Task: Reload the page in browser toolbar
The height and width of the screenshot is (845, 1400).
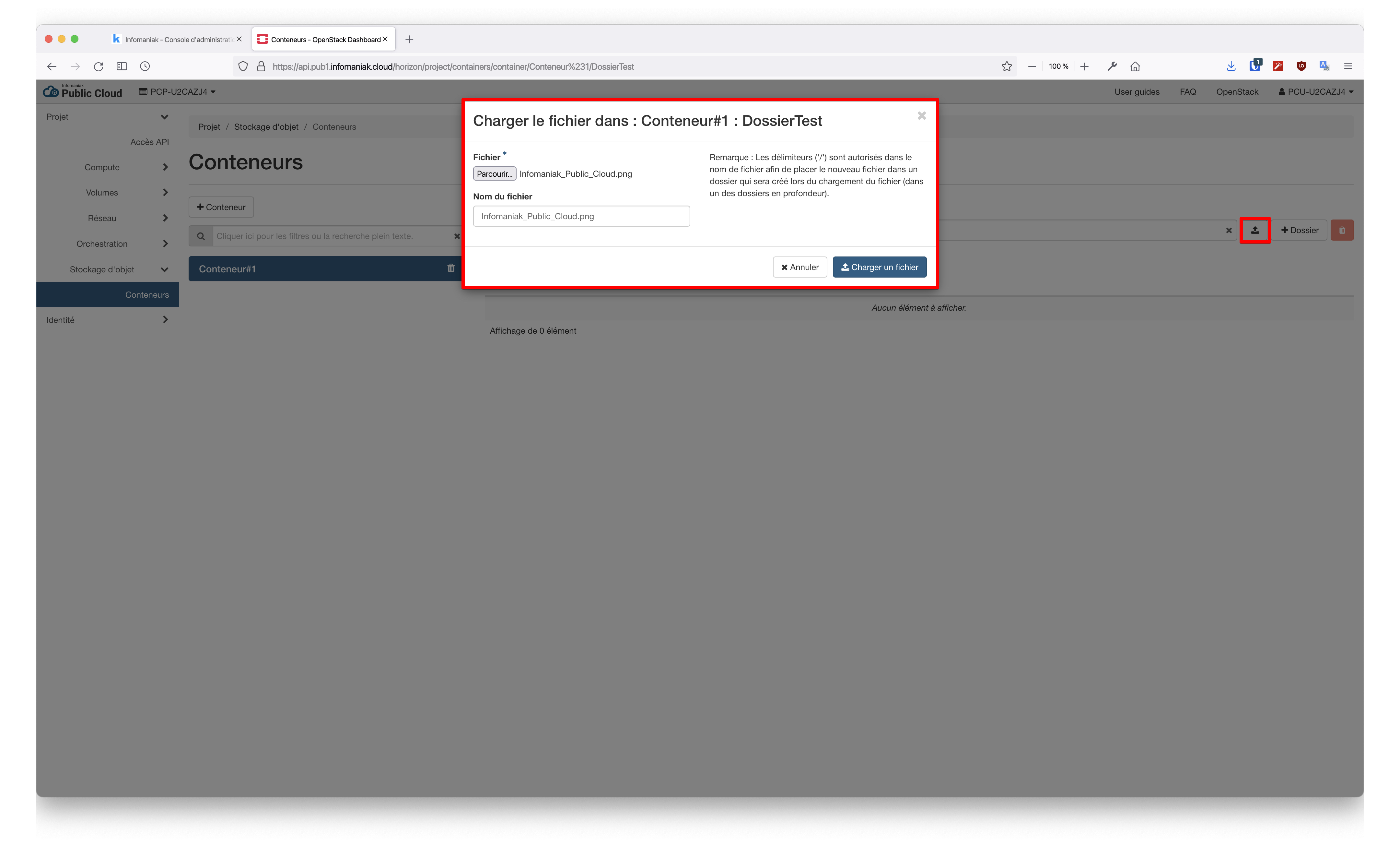Action: tap(98, 66)
